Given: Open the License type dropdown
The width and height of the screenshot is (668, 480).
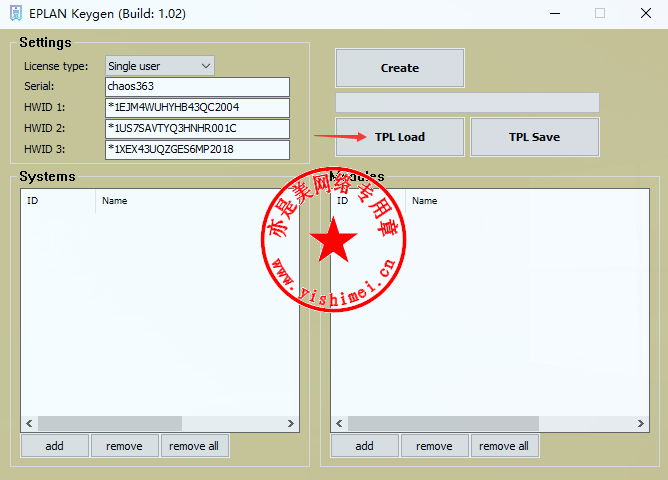Looking at the screenshot, I should pyautogui.click(x=160, y=66).
